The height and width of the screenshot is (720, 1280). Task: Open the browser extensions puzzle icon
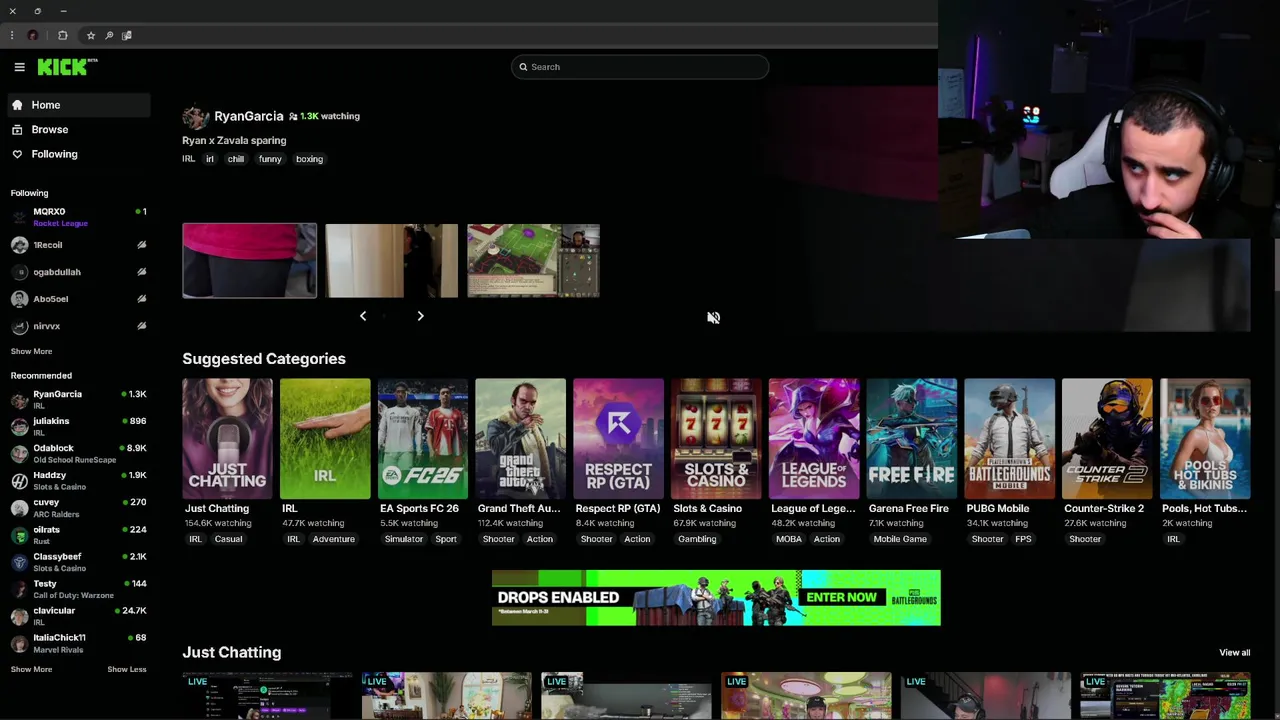coord(63,36)
